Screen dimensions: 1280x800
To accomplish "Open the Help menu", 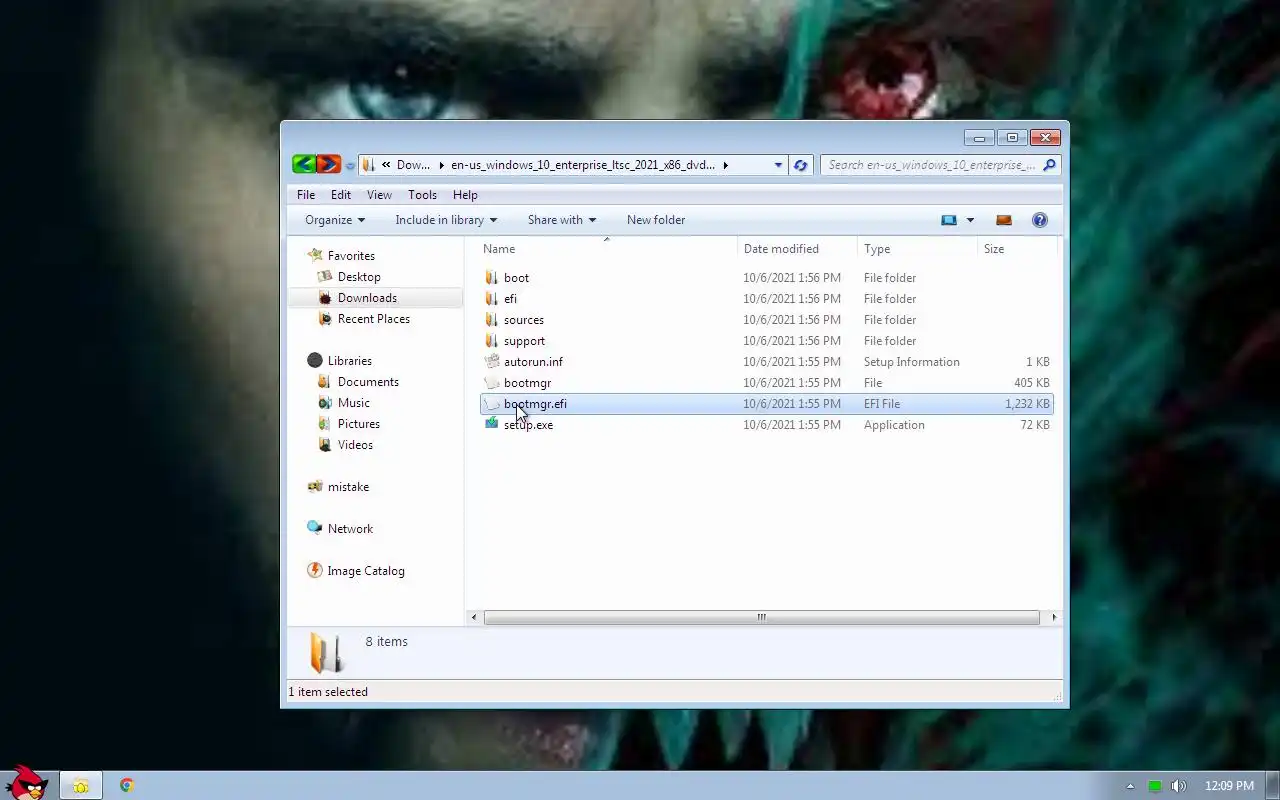I will pyautogui.click(x=465, y=195).
